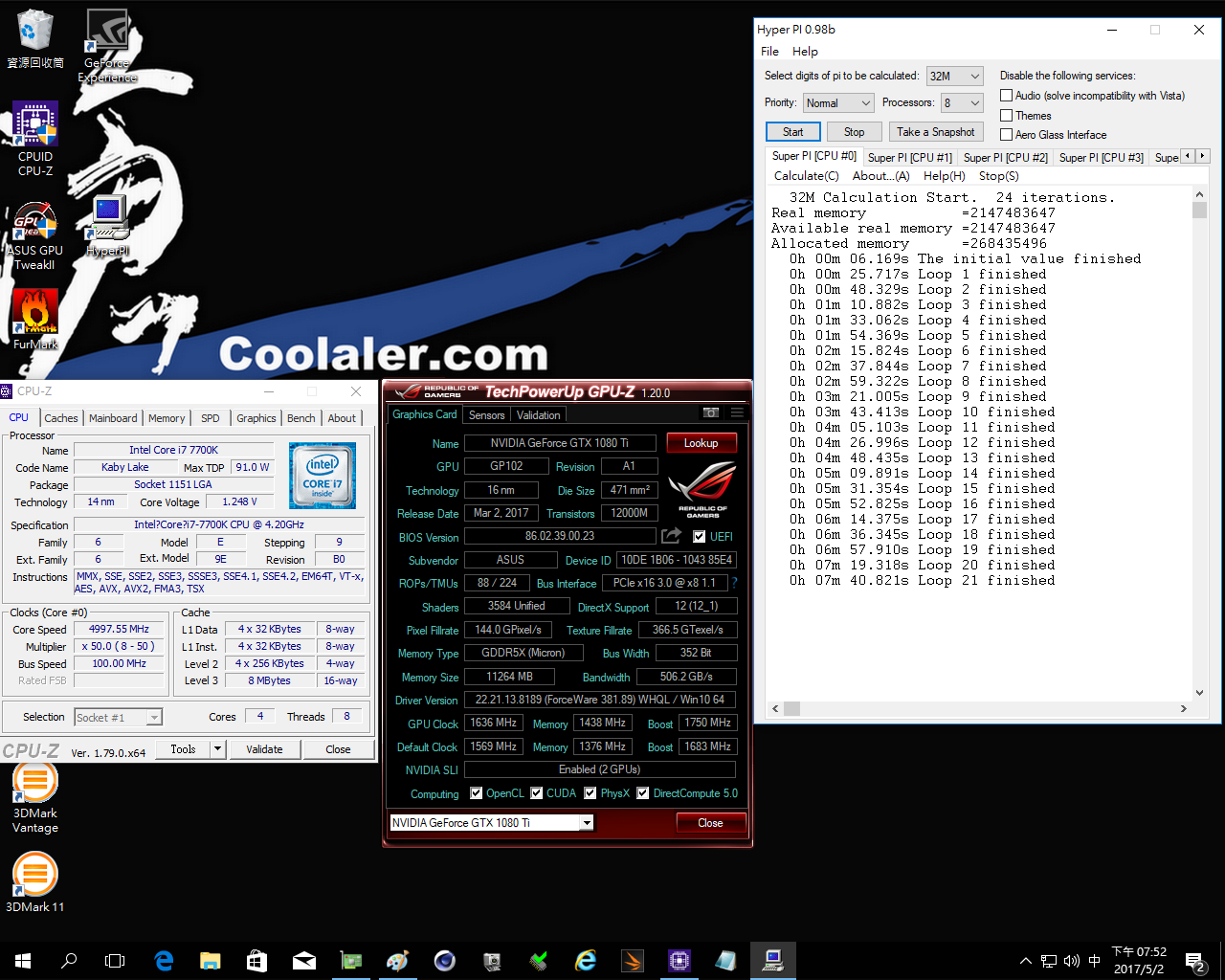Viewport: 1225px width, 980px height.
Task: Click the Hyper PI horizontal scrollbar right arrow
Action: [x=1184, y=708]
